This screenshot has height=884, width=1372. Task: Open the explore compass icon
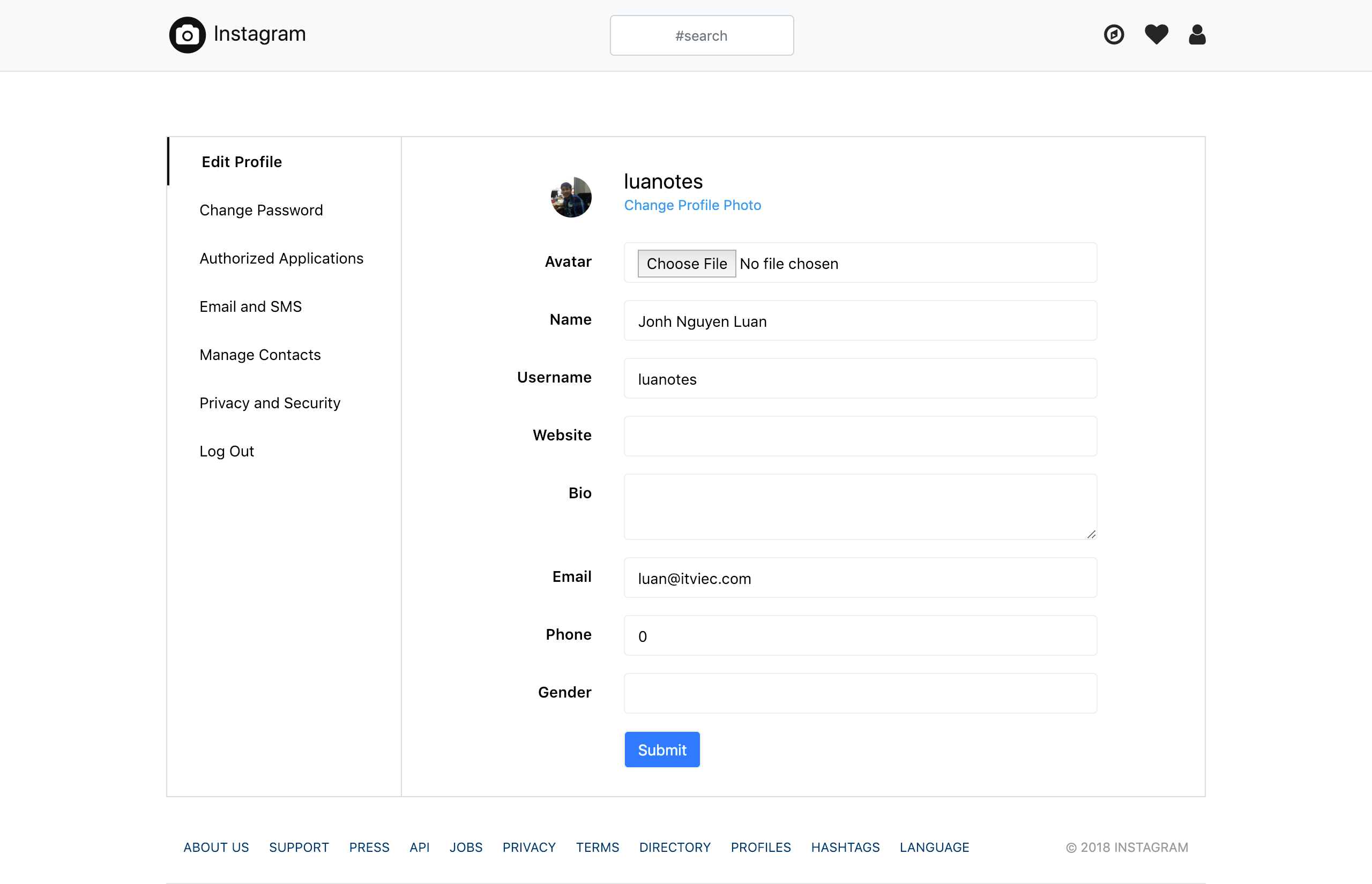point(1114,35)
